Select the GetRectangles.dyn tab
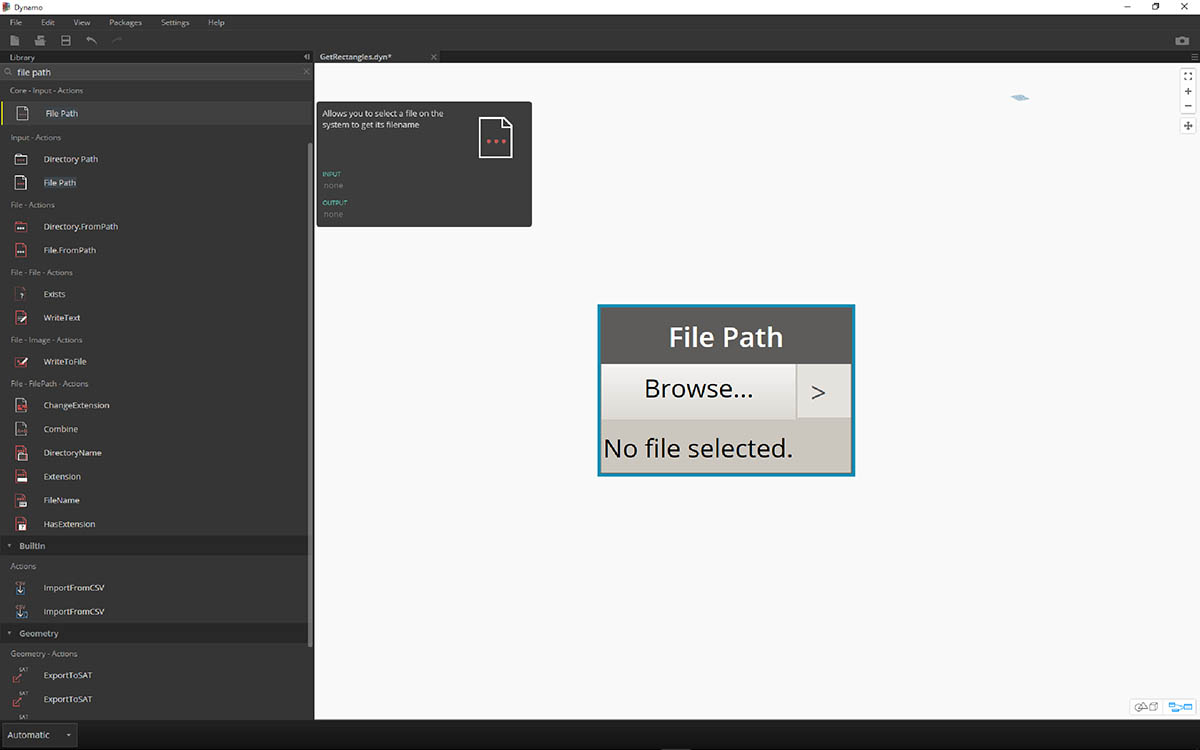Image resolution: width=1200 pixels, height=750 pixels. (355, 57)
